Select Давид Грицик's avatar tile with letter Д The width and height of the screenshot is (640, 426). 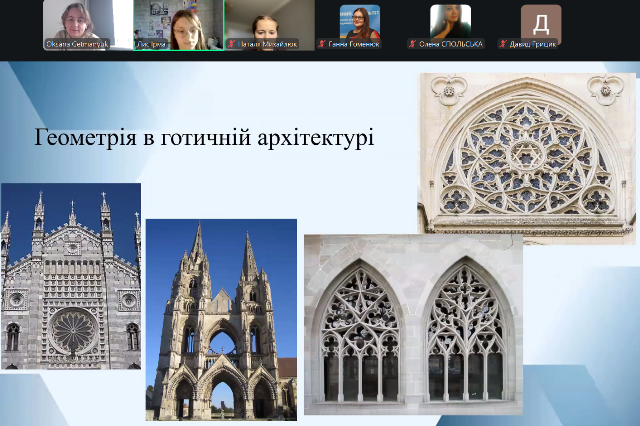coord(541,25)
